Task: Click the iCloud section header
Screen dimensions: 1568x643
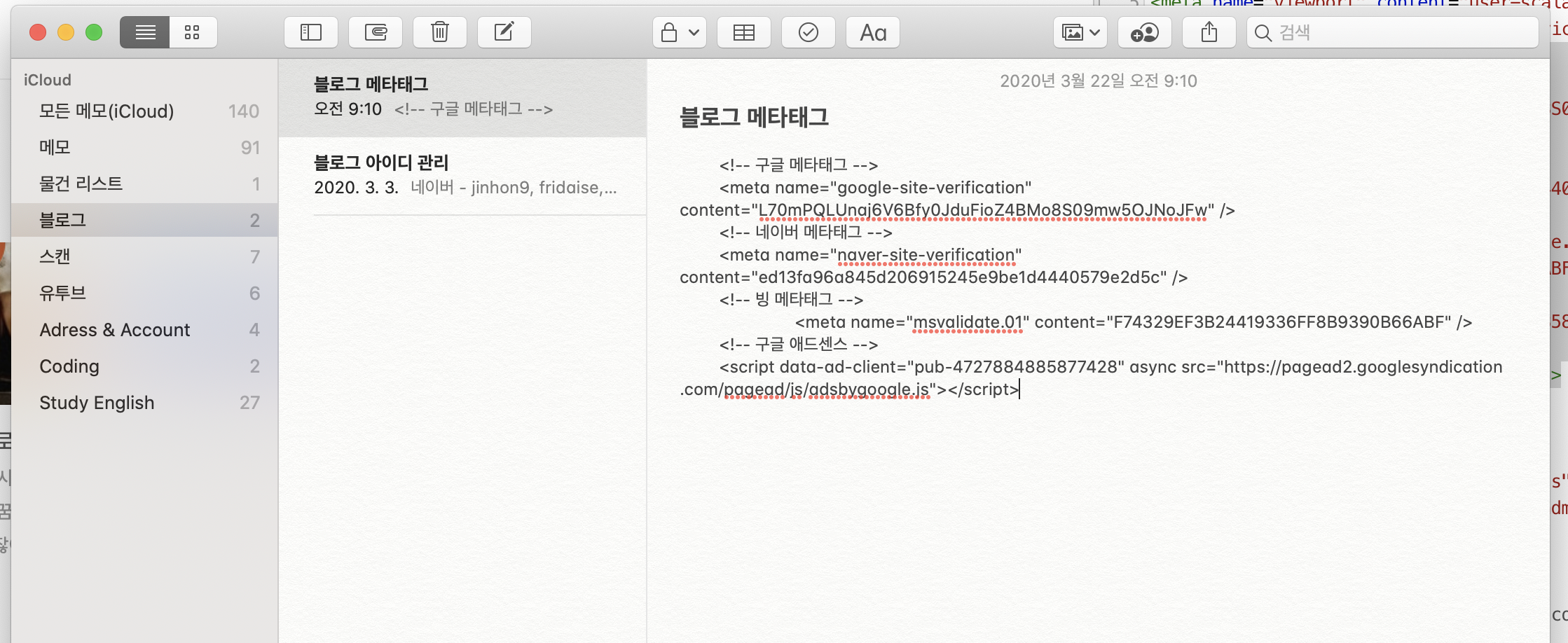Action: coord(48,80)
